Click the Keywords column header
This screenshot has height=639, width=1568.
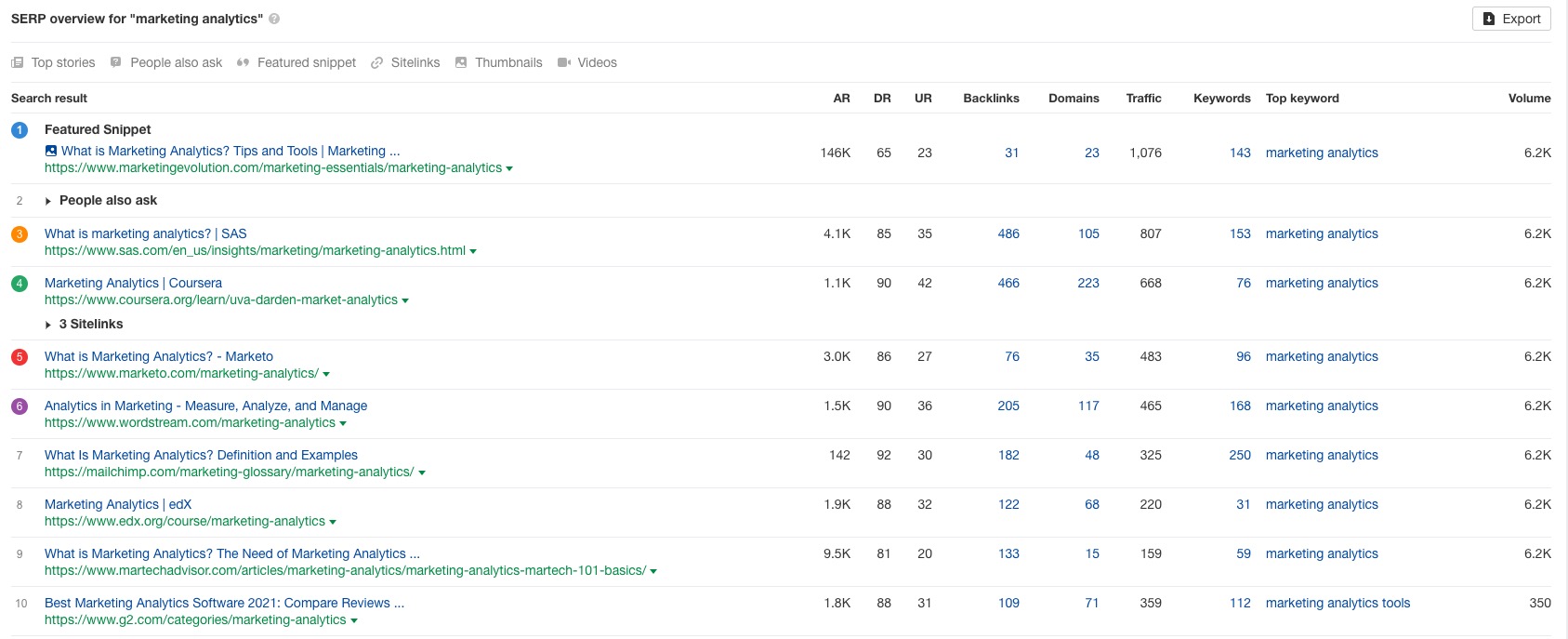1221,98
